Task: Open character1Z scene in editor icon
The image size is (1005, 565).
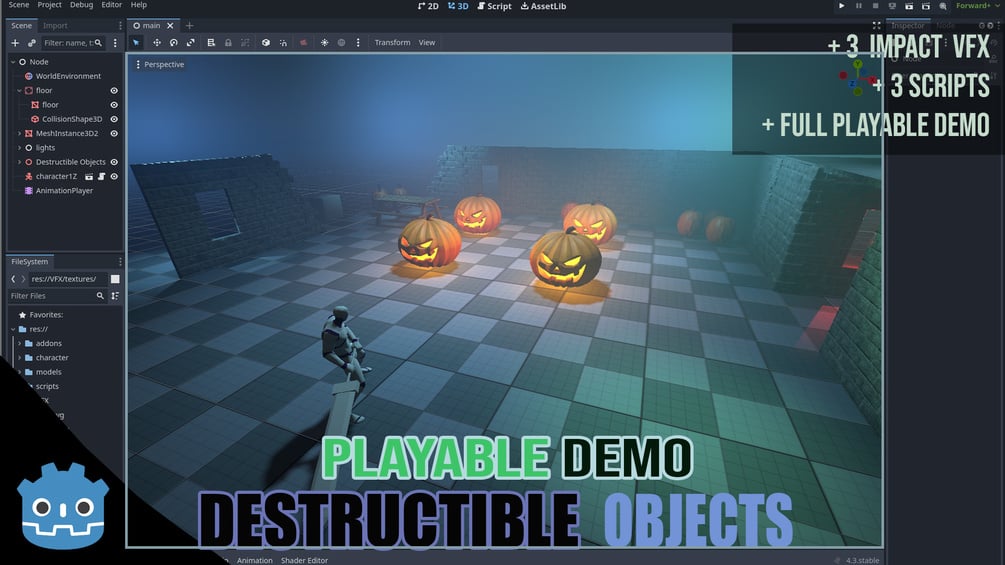Action: 89,176
